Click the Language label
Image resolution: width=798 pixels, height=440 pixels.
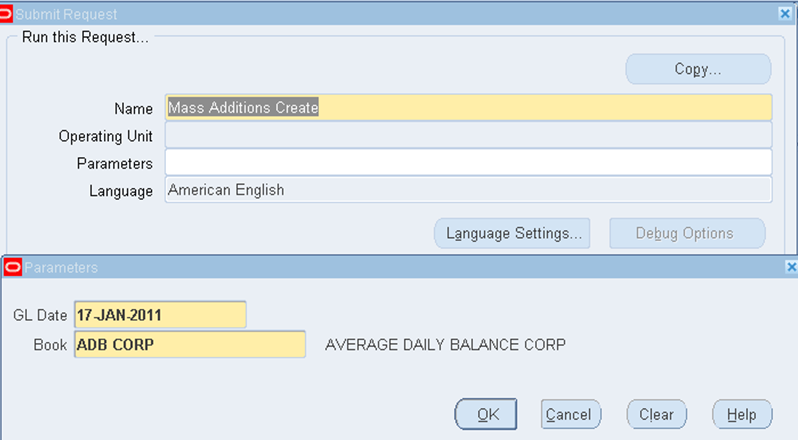pyautogui.click(x=121, y=191)
